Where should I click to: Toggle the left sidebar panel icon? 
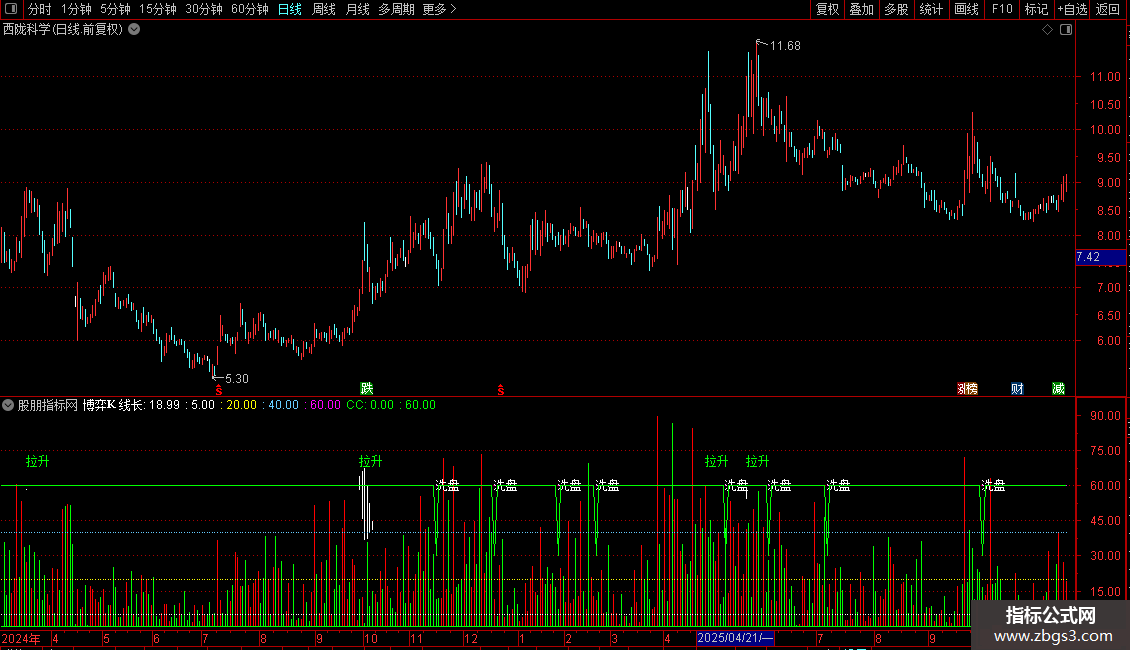tap(11, 9)
